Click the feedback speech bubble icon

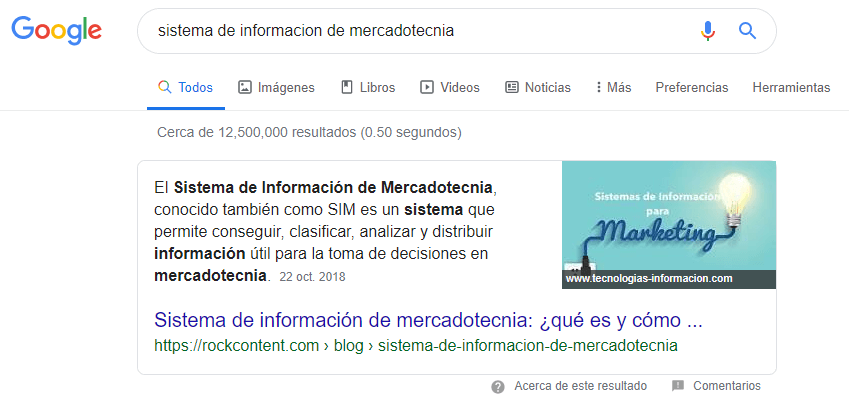click(678, 386)
